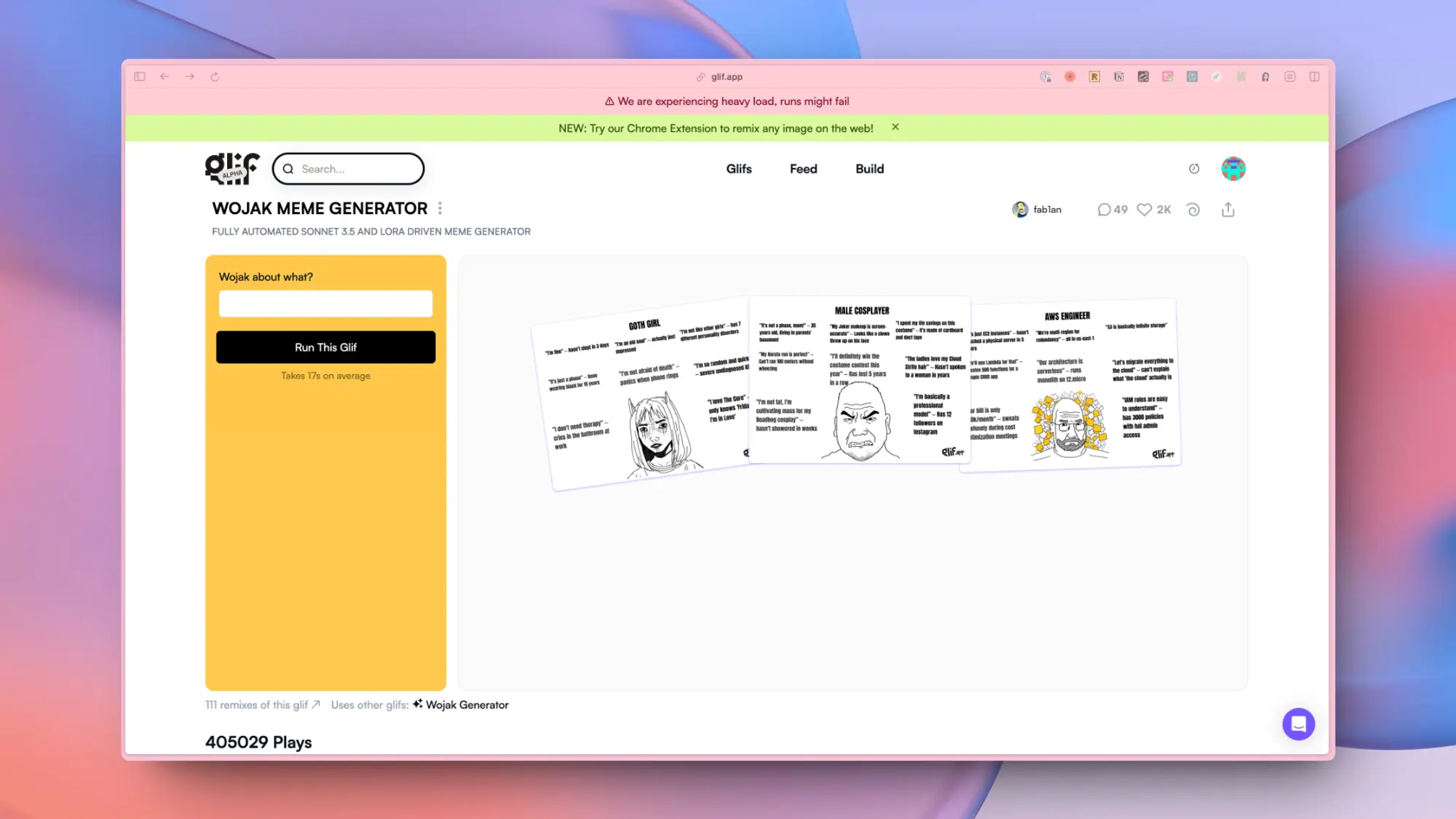The image size is (1456, 819).
Task: Open the AWS Engineer meme thumbnail
Action: (x=1070, y=385)
